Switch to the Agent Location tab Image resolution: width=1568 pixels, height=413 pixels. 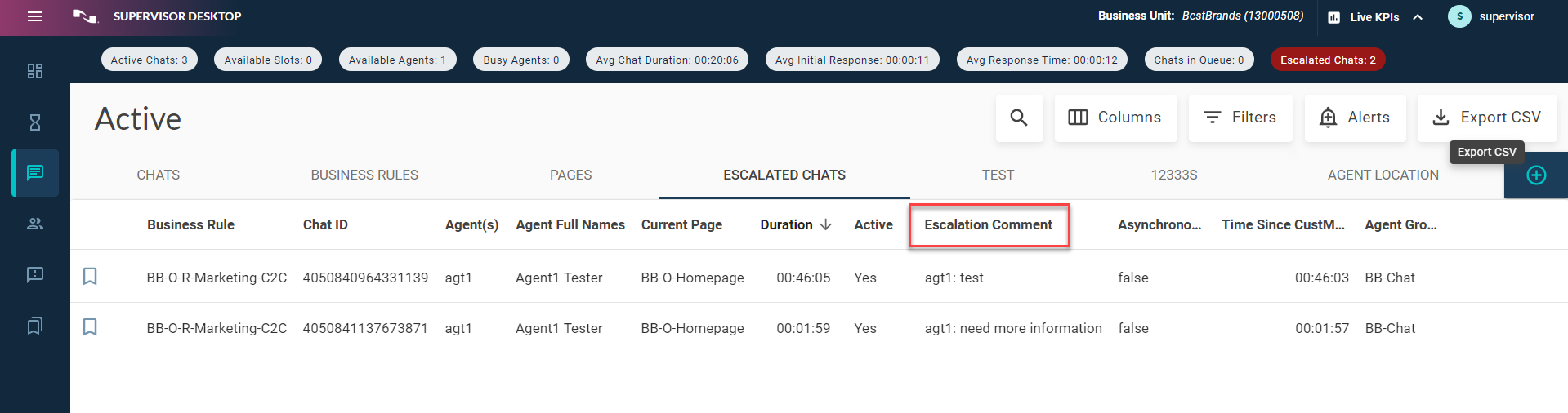click(1383, 175)
